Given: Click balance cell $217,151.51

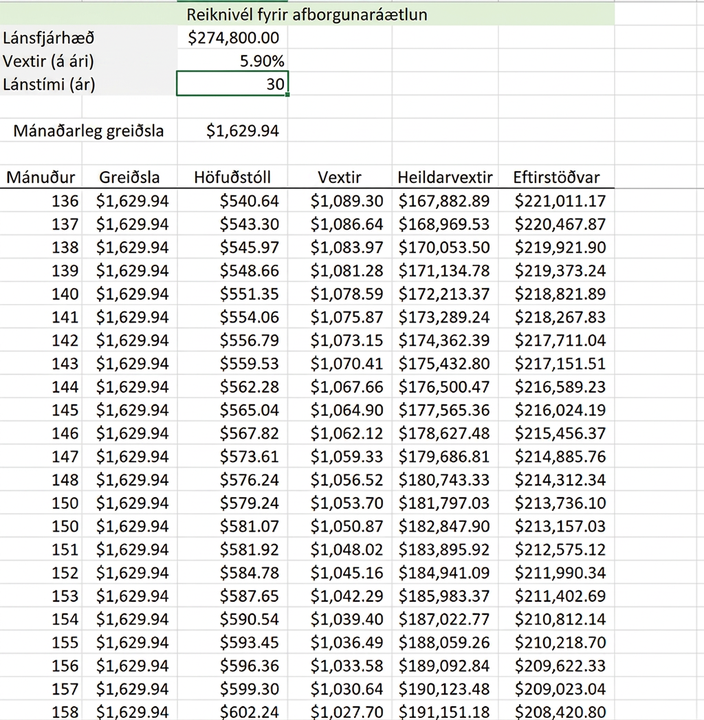Looking at the screenshot, I should (x=556, y=363).
